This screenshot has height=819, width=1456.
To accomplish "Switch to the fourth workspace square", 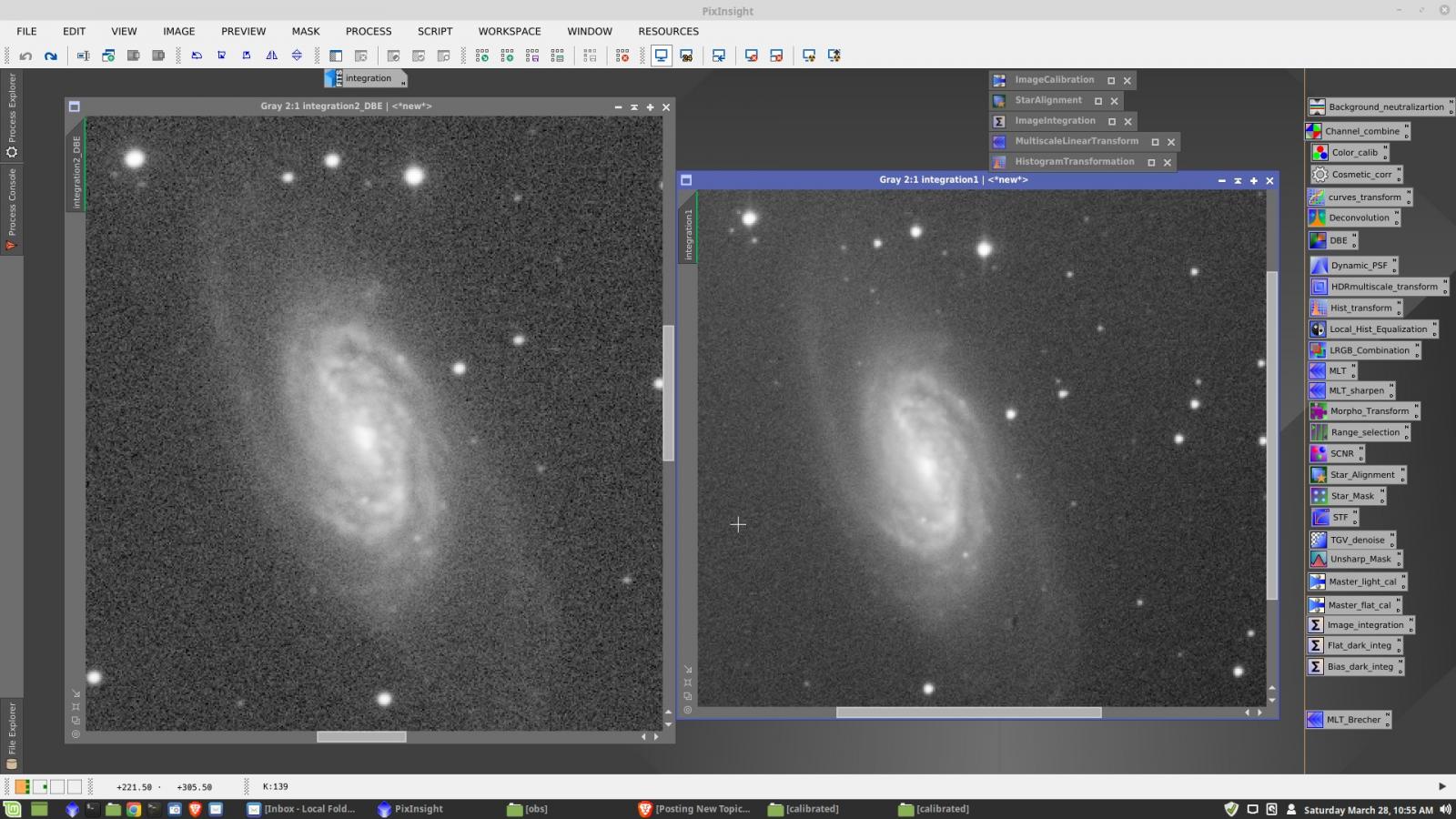I will coord(75,786).
